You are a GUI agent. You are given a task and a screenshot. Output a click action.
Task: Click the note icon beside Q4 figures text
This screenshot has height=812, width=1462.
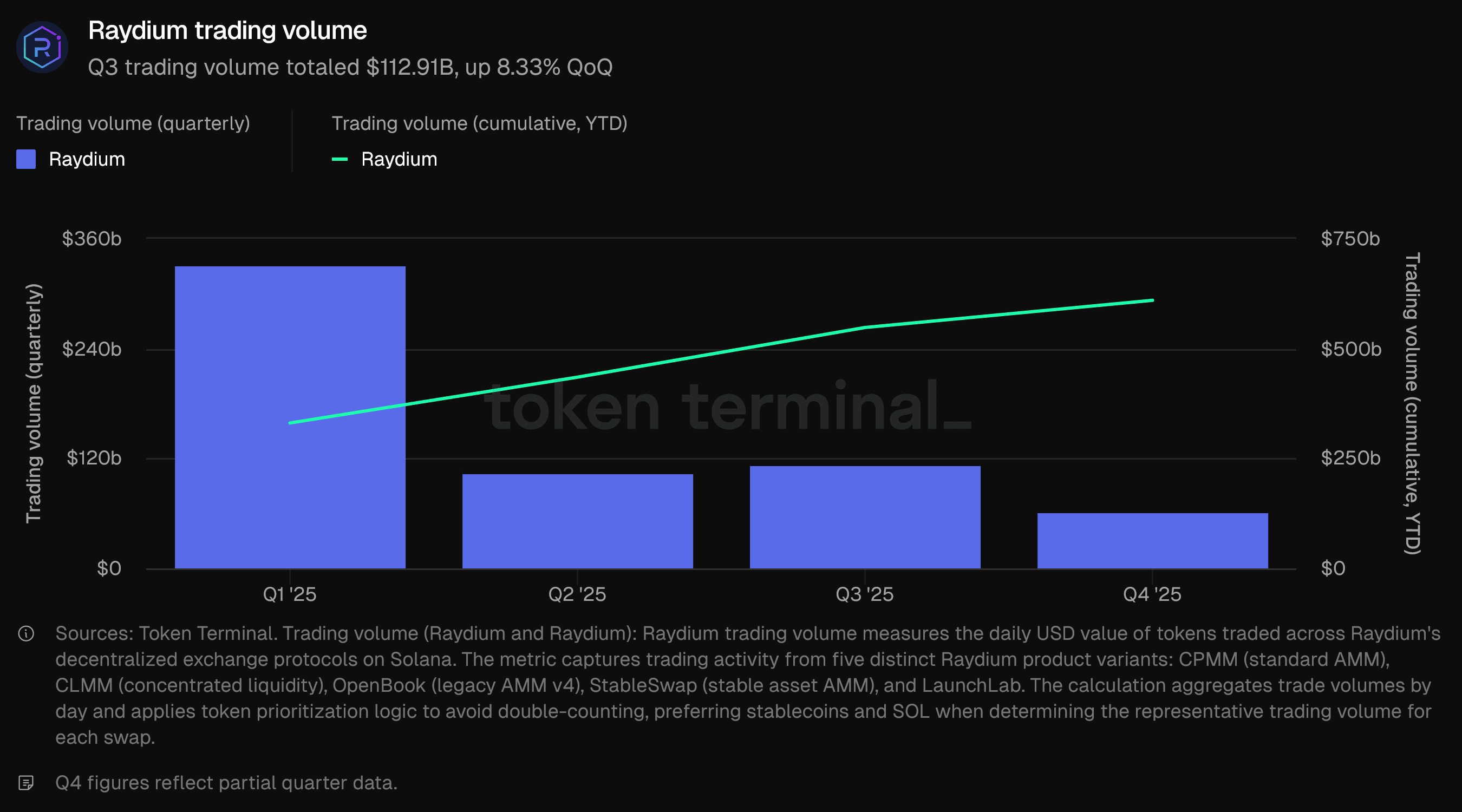click(26, 783)
